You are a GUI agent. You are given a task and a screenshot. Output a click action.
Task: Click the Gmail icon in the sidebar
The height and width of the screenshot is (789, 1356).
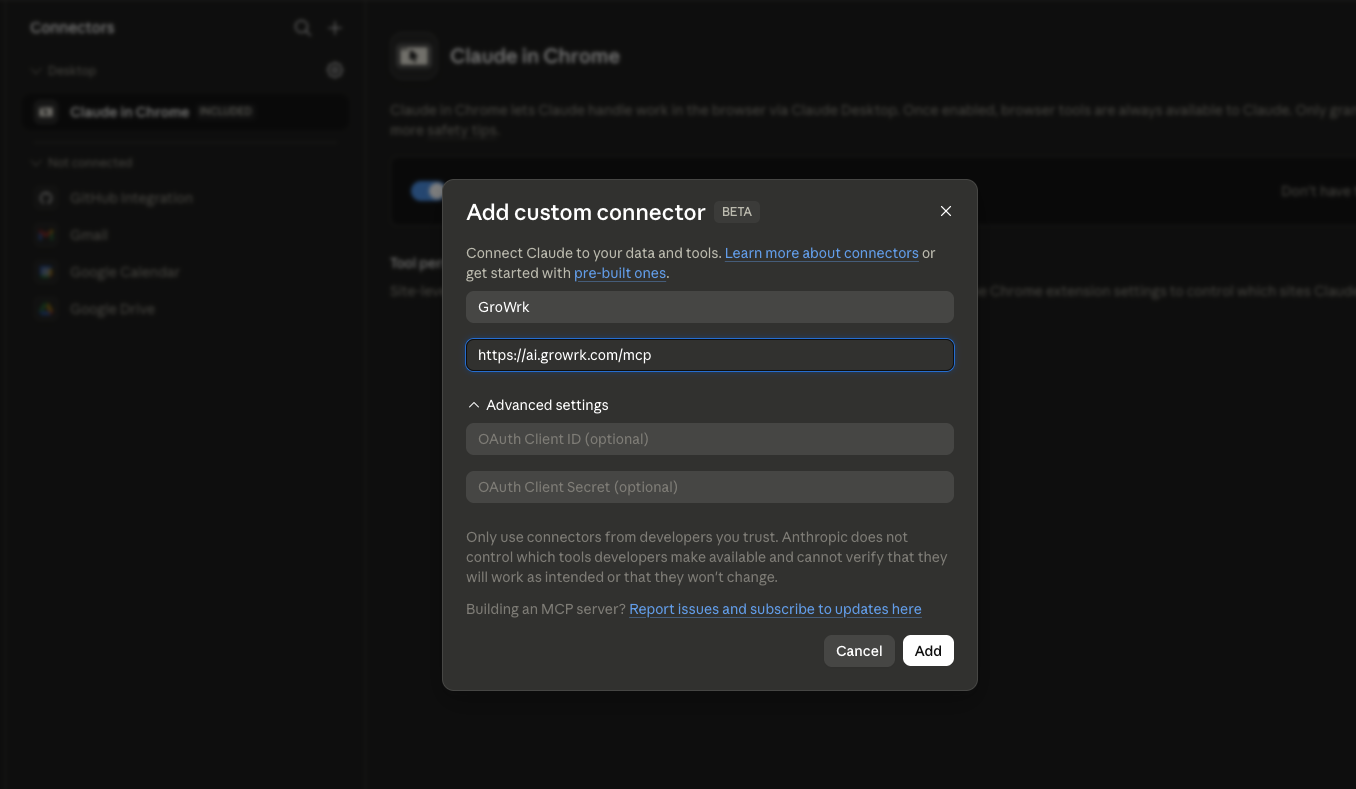46,235
